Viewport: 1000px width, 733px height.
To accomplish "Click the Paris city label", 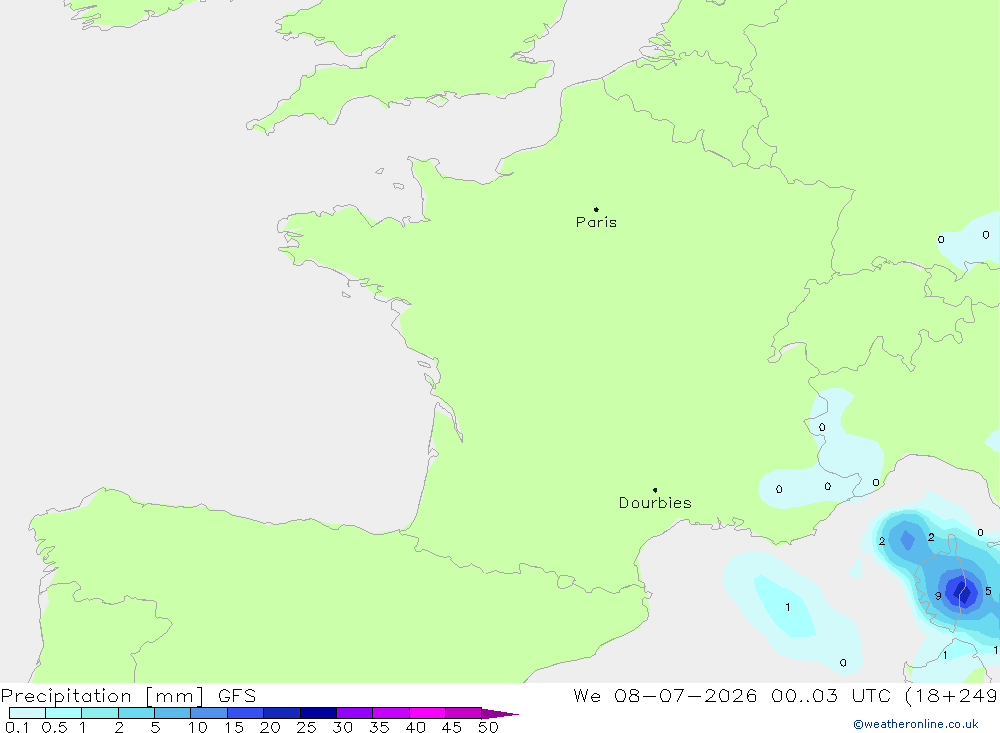I will pos(596,222).
